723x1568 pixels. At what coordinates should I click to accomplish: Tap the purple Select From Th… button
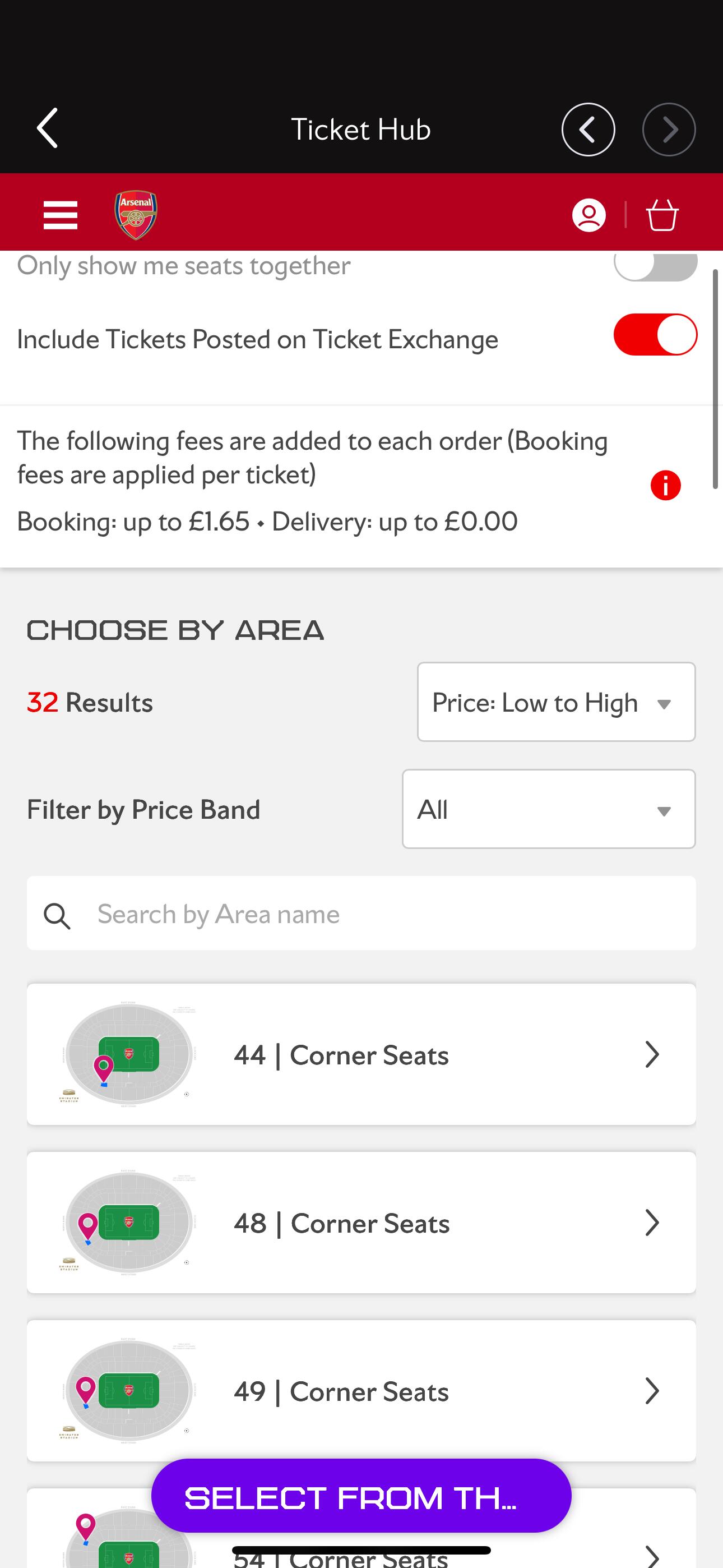pos(361,1496)
